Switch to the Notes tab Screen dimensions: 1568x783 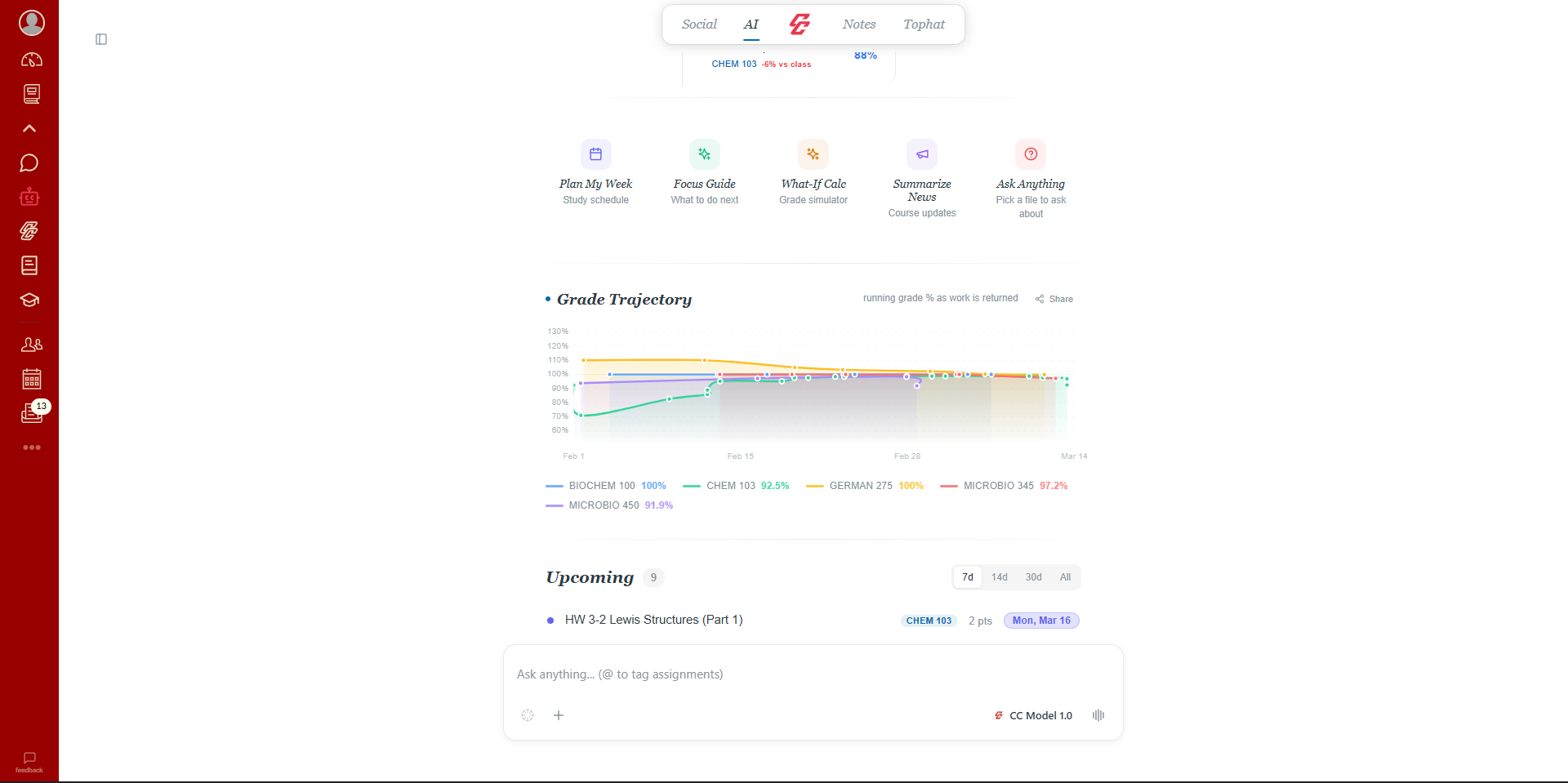click(858, 24)
